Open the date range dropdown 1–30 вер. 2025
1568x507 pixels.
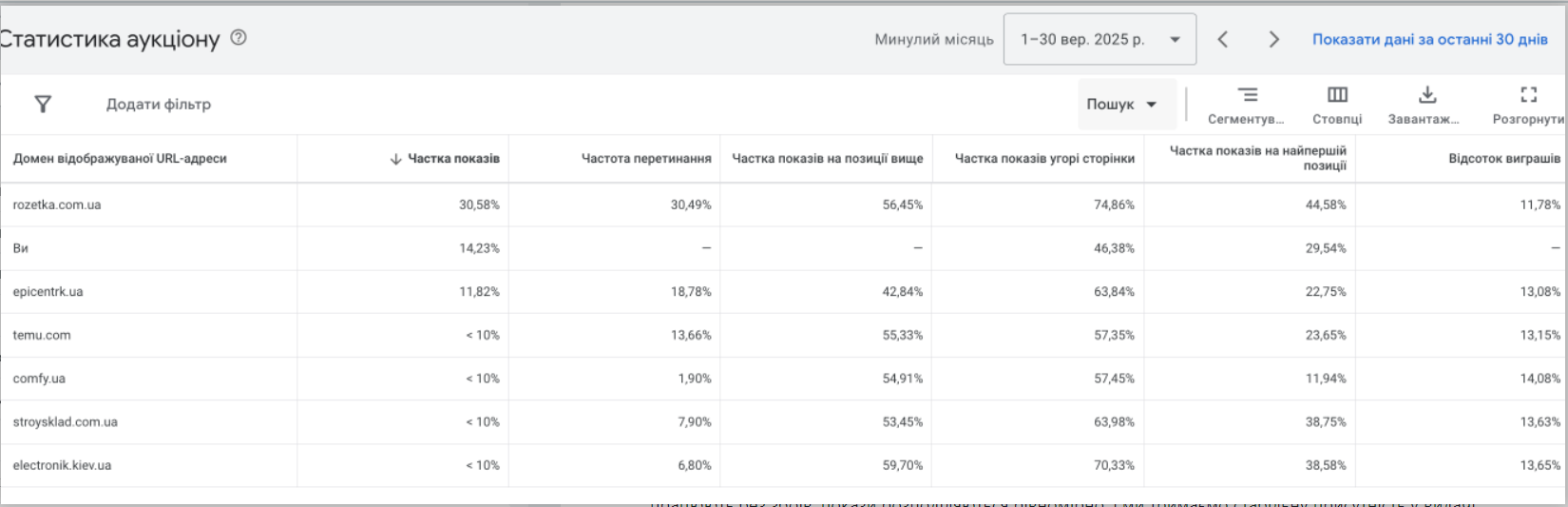click(1099, 39)
